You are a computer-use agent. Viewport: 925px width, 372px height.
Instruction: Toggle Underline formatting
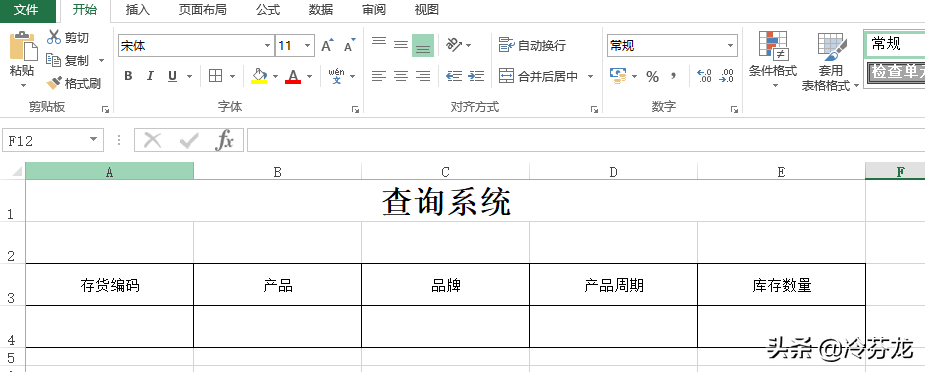[x=172, y=76]
